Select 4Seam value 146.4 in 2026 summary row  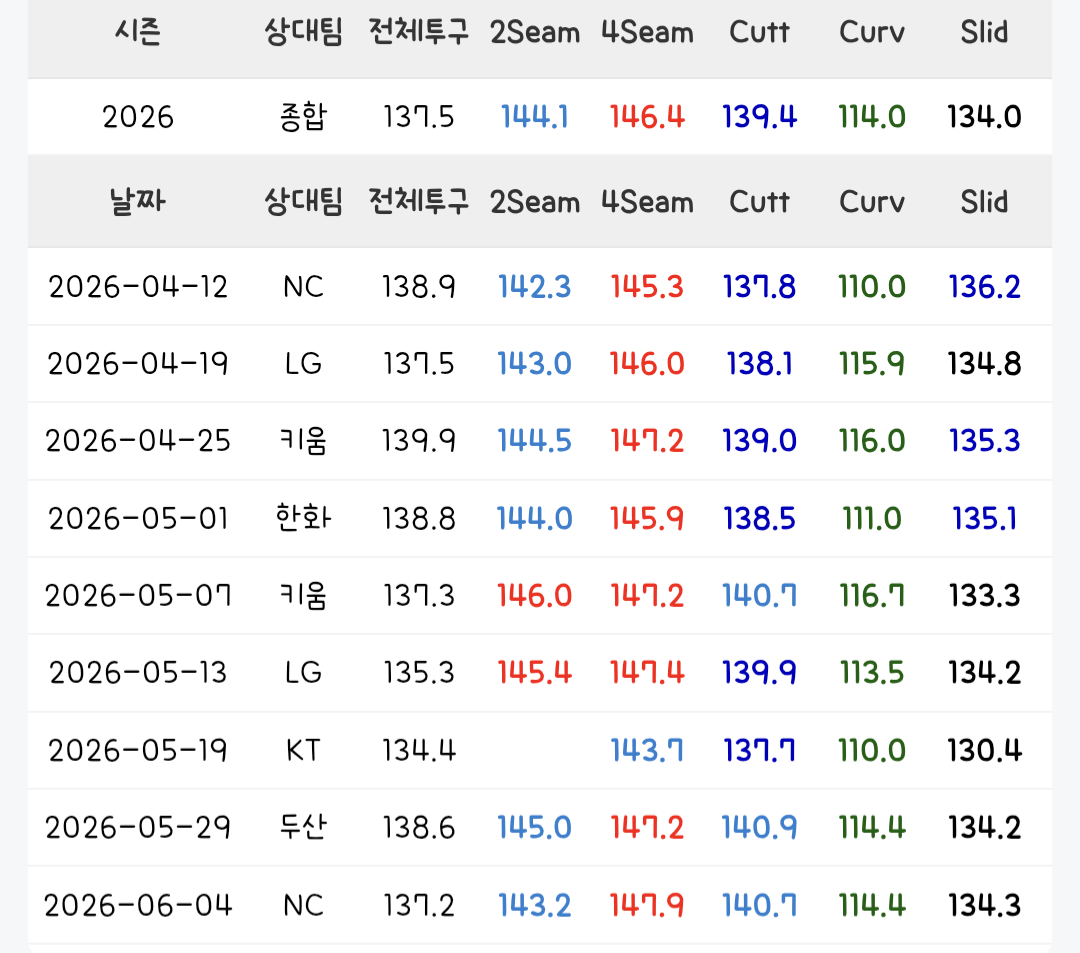647,117
